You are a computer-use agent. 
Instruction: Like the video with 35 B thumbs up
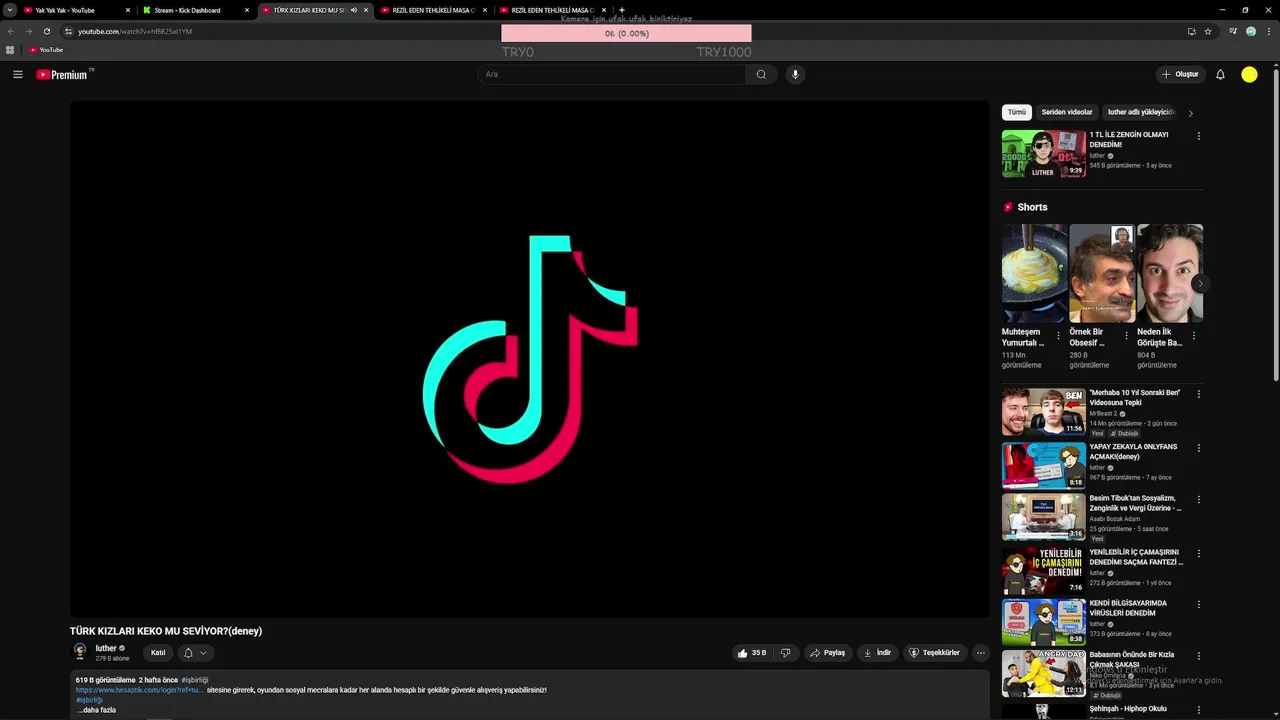(752, 653)
